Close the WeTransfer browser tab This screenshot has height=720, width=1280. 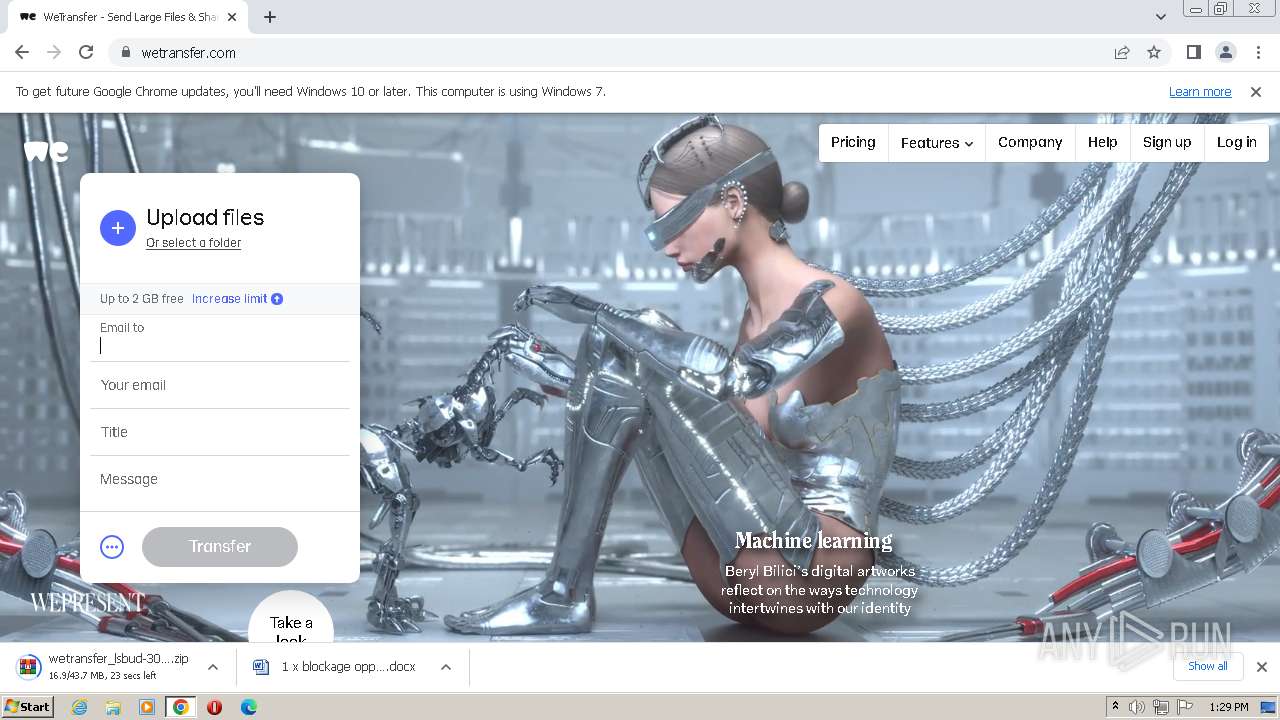(x=232, y=17)
